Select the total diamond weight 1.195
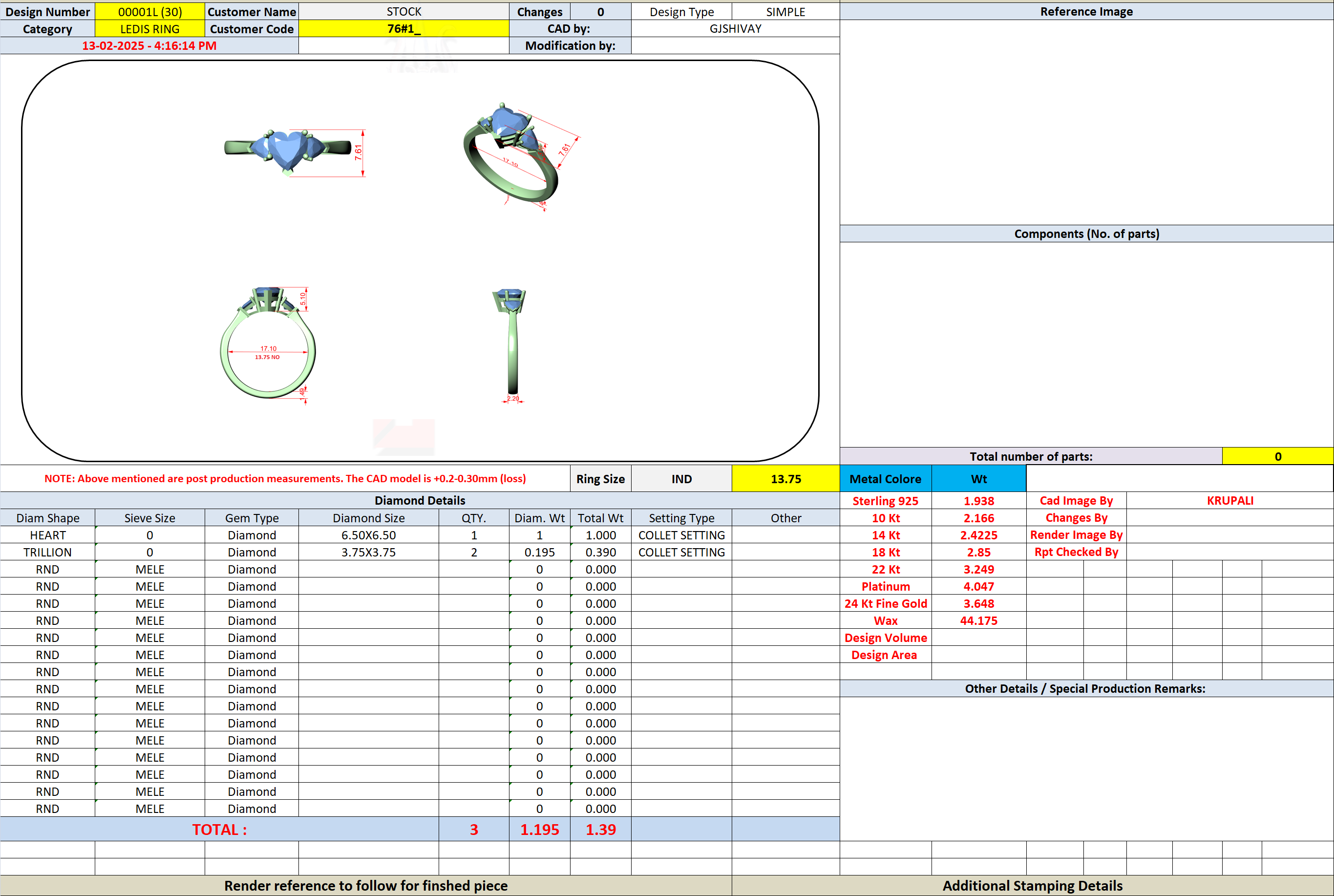 pos(539,829)
